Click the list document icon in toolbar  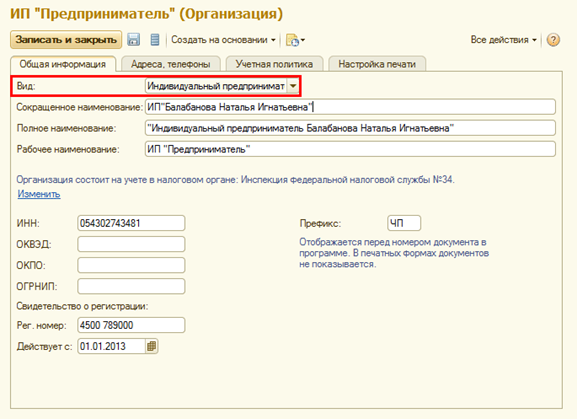(155, 39)
